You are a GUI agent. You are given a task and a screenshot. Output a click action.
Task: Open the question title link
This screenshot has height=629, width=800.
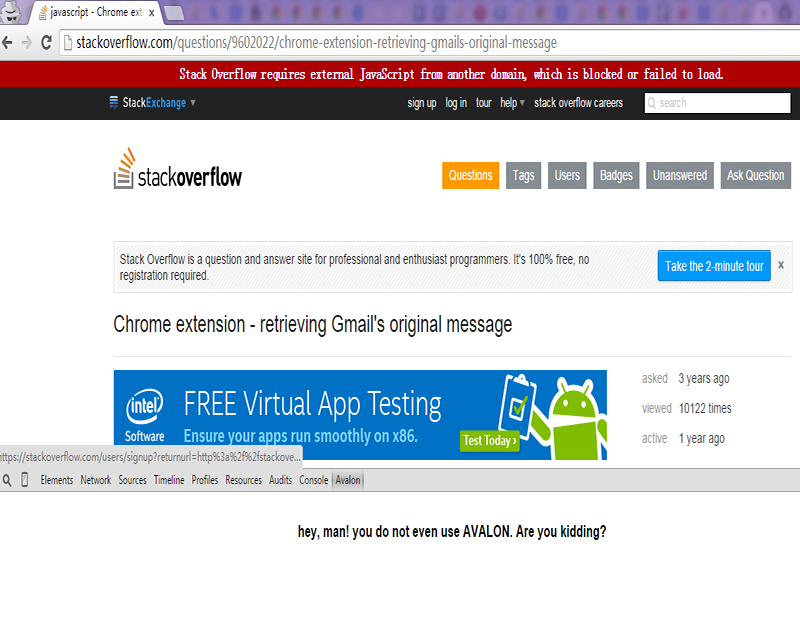(312, 324)
